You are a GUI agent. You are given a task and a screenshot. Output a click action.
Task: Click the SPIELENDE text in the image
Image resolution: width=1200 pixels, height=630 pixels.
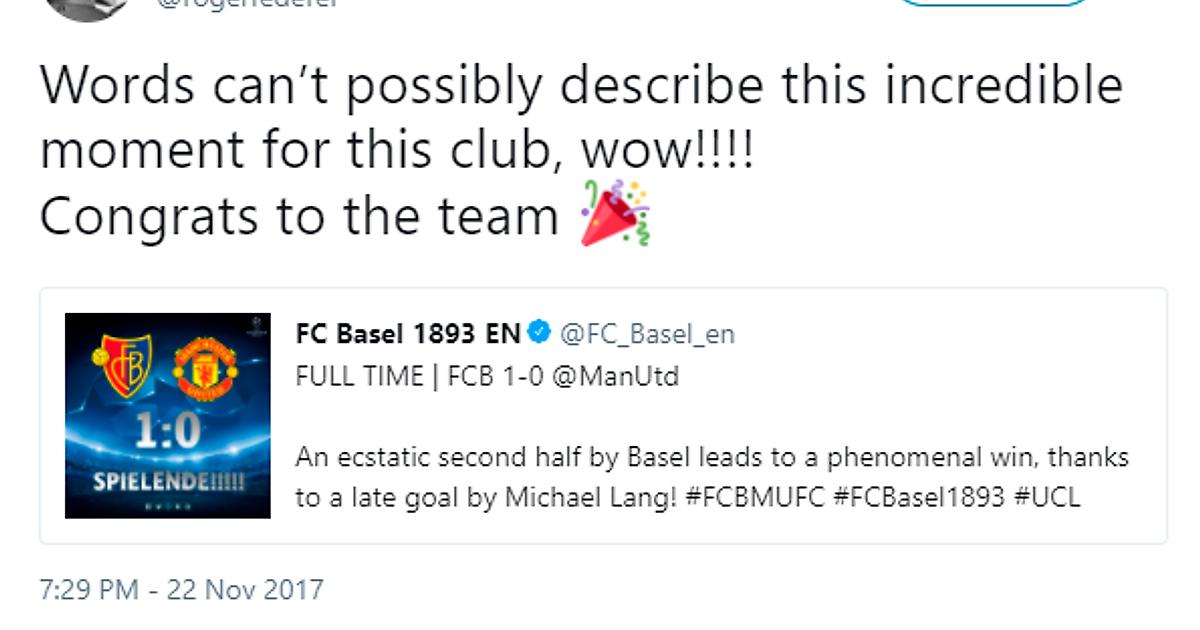[167, 482]
